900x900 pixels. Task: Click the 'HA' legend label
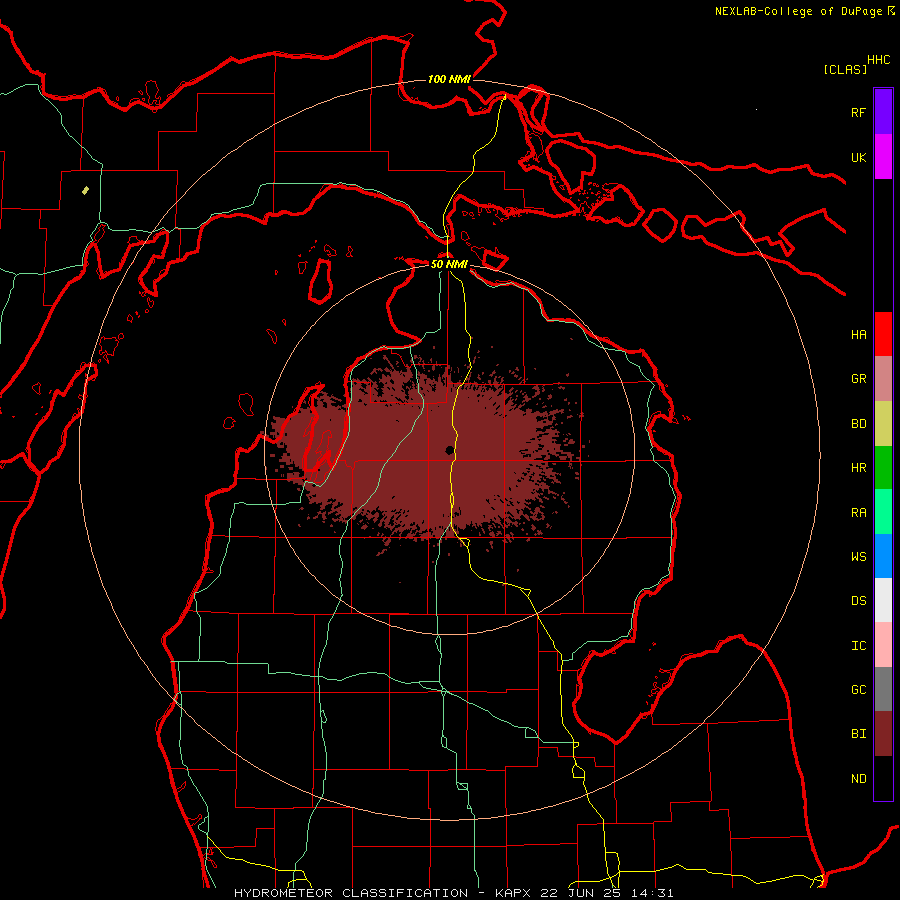coord(858,335)
